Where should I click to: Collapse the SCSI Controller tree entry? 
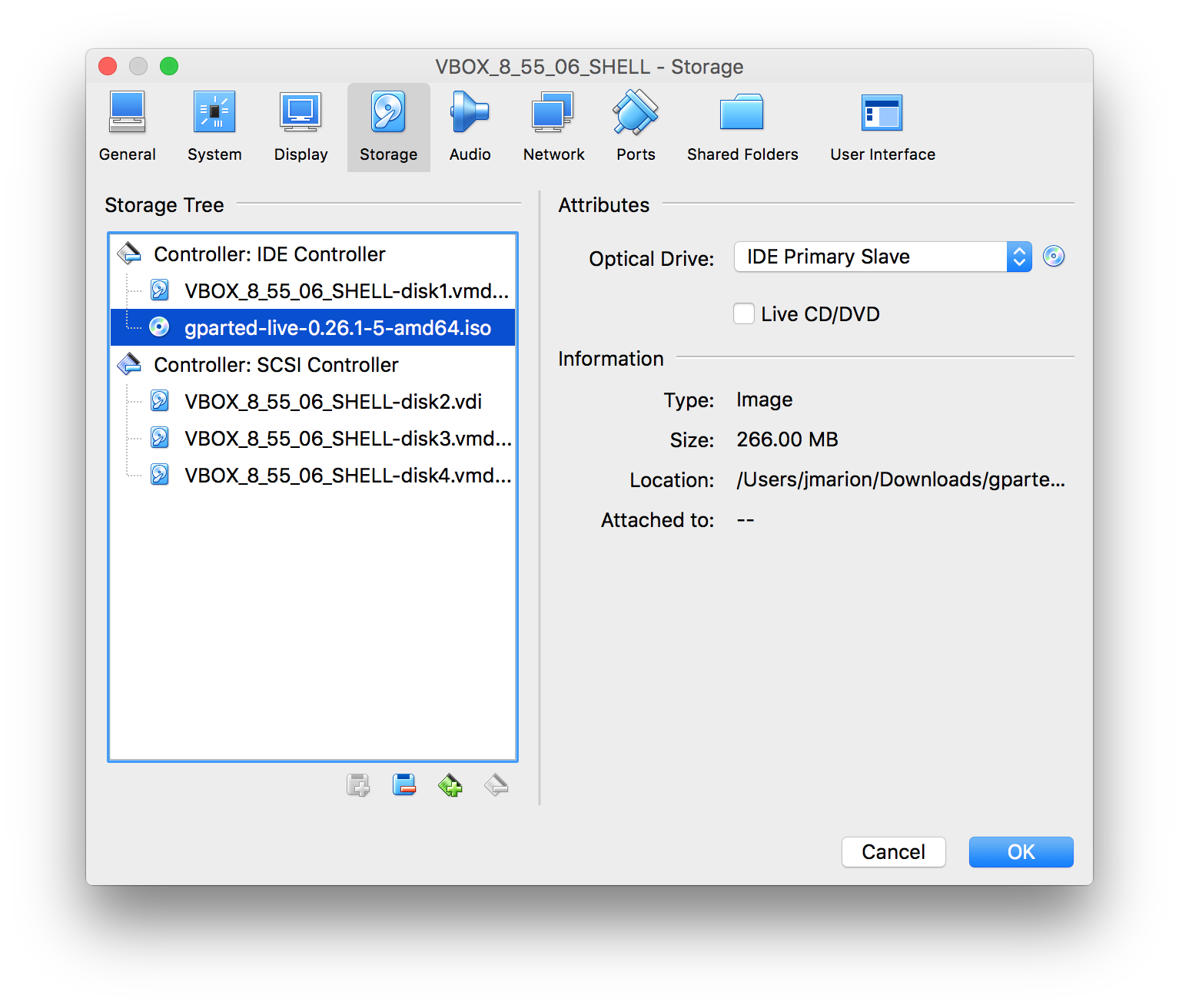pyautogui.click(x=129, y=364)
